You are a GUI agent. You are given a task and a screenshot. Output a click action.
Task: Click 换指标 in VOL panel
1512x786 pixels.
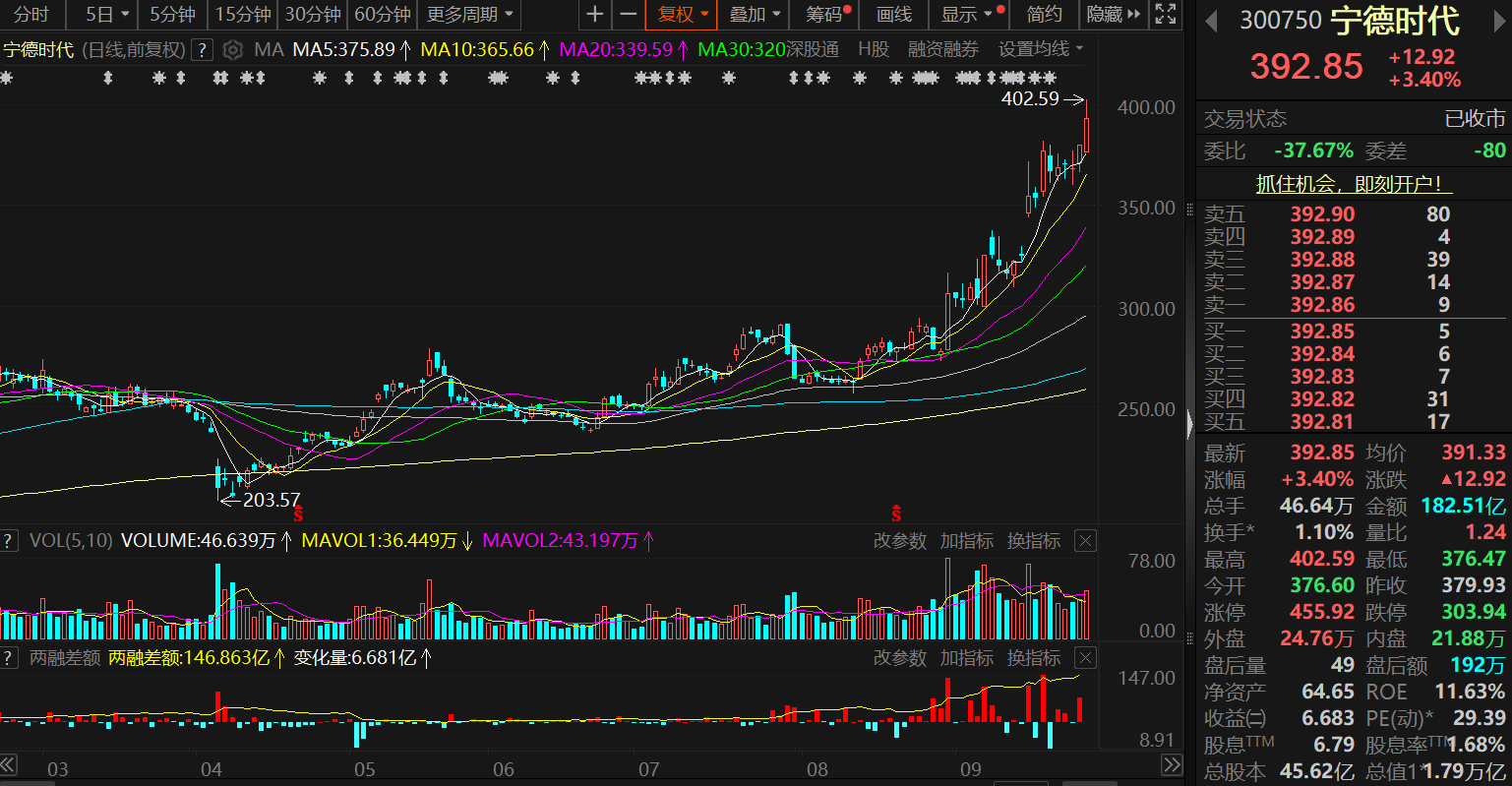[1034, 541]
